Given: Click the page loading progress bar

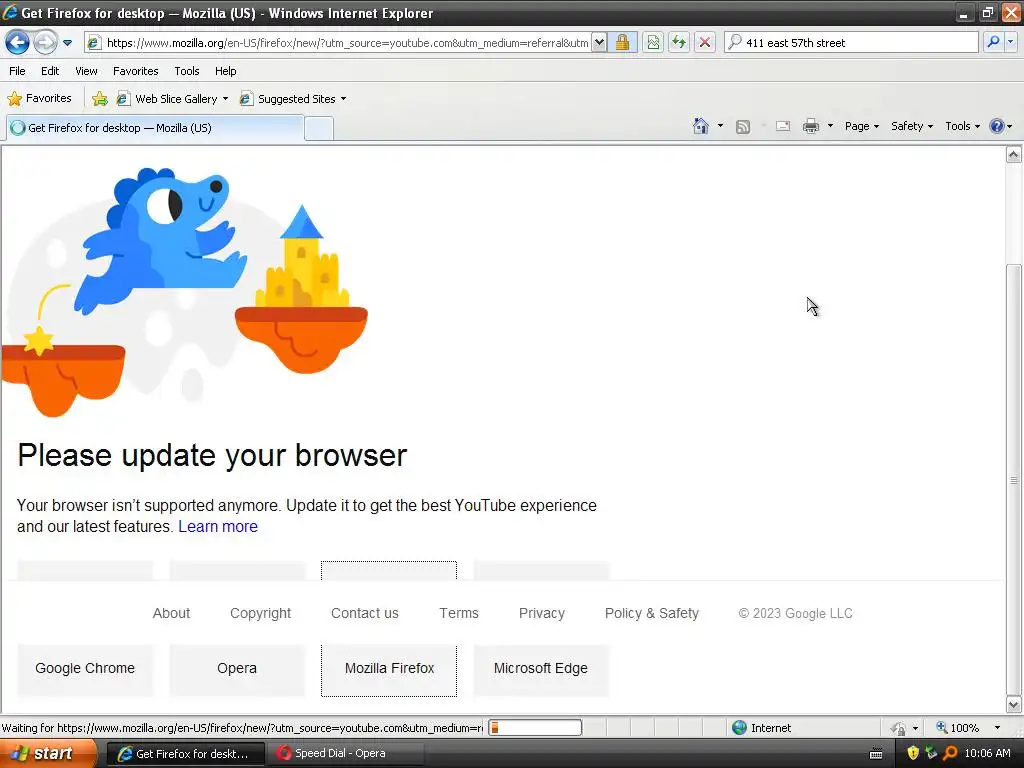Looking at the screenshot, I should point(535,728).
